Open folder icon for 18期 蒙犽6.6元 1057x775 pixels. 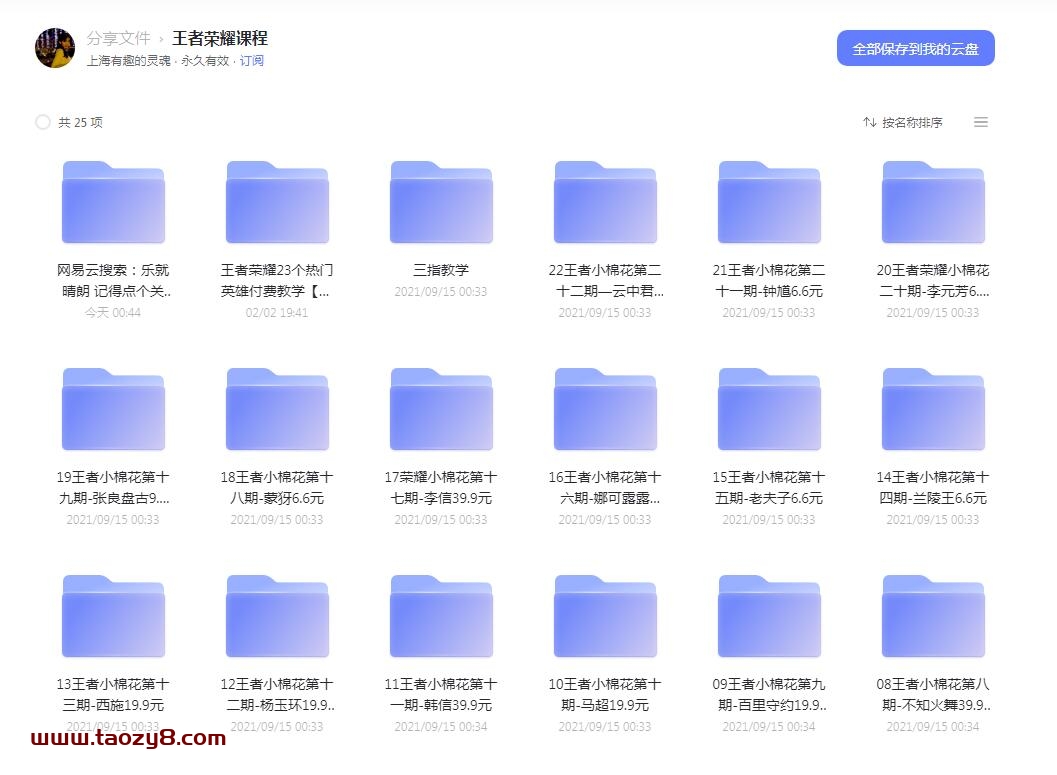tap(277, 409)
